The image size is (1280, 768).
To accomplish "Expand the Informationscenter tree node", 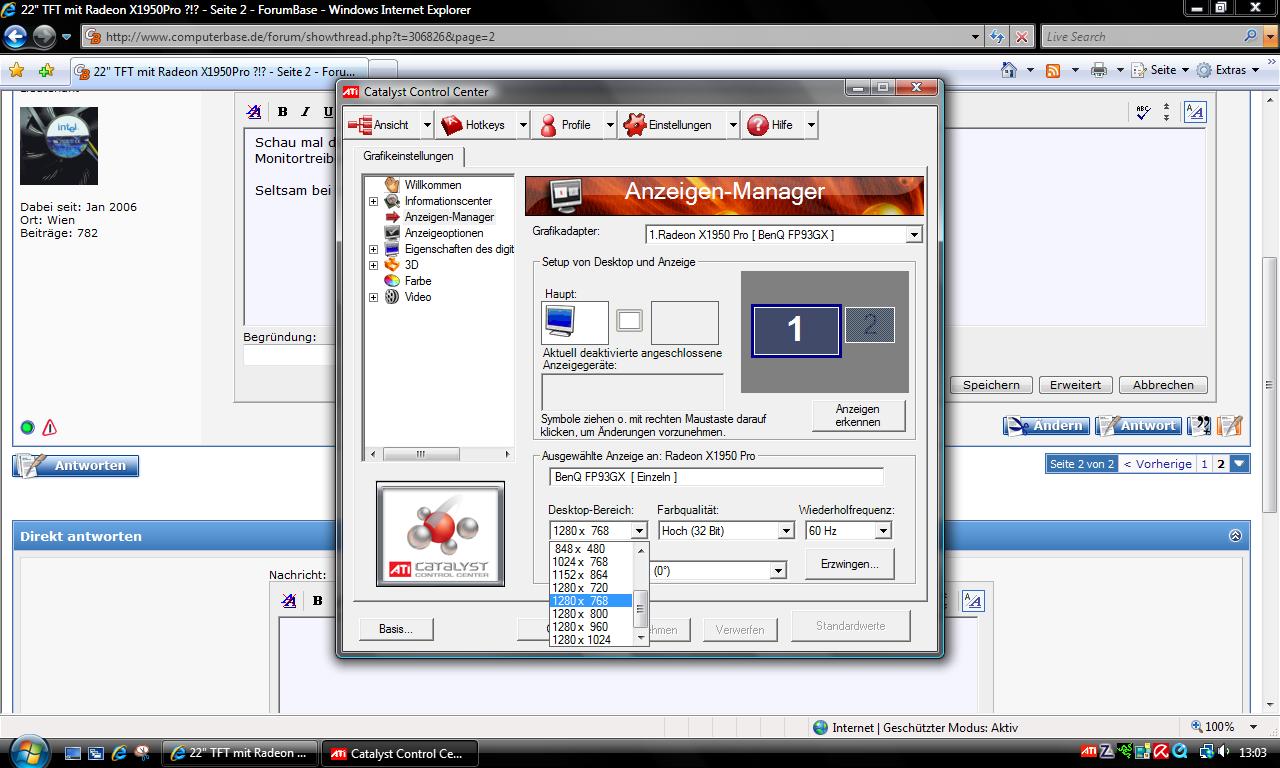I will (x=374, y=201).
